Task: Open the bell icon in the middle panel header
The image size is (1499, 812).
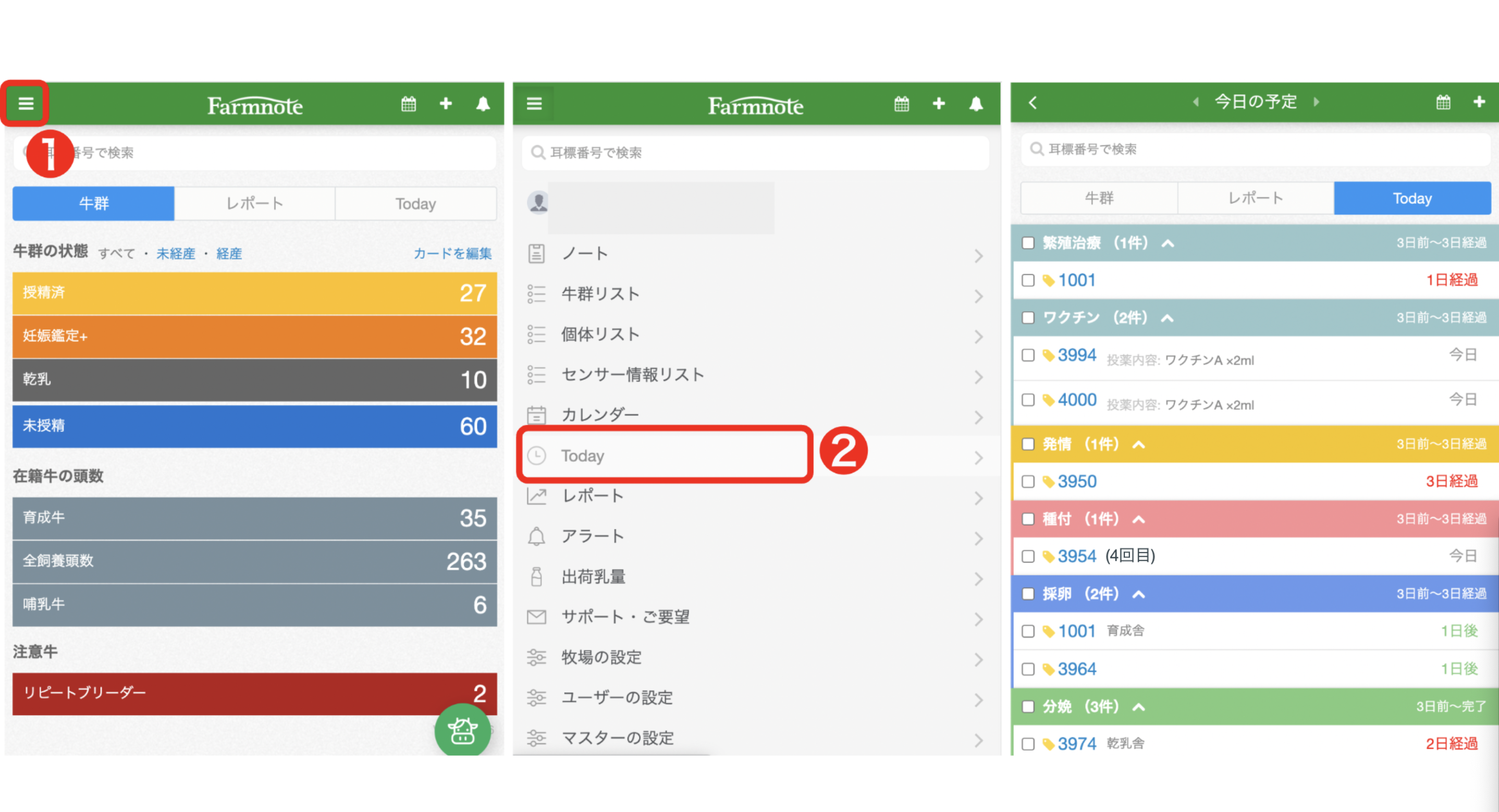Action: pos(976,104)
